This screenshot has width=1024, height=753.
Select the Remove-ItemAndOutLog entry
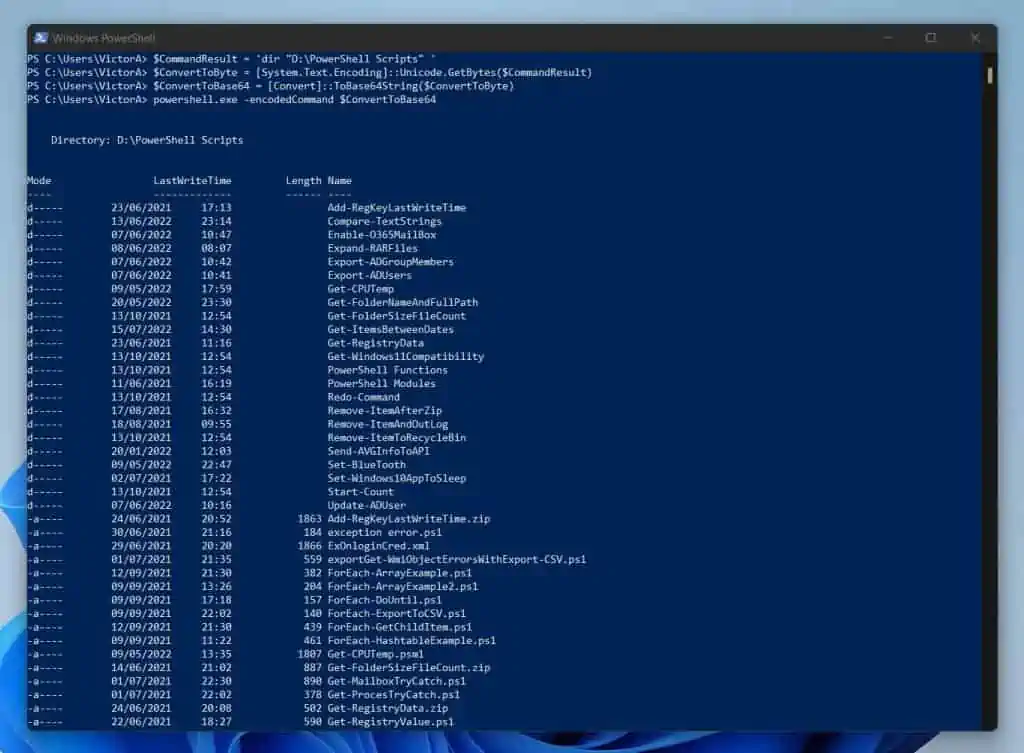click(x=387, y=424)
